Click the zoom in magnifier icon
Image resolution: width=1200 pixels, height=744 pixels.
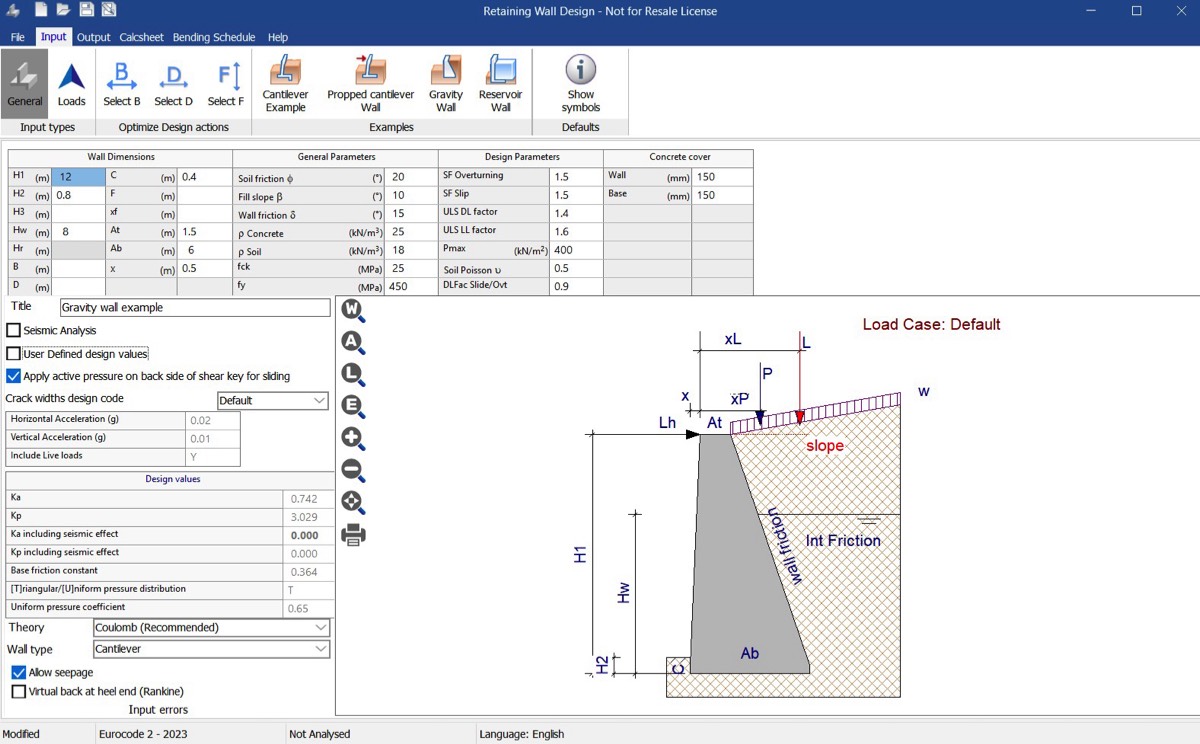[353, 439]
